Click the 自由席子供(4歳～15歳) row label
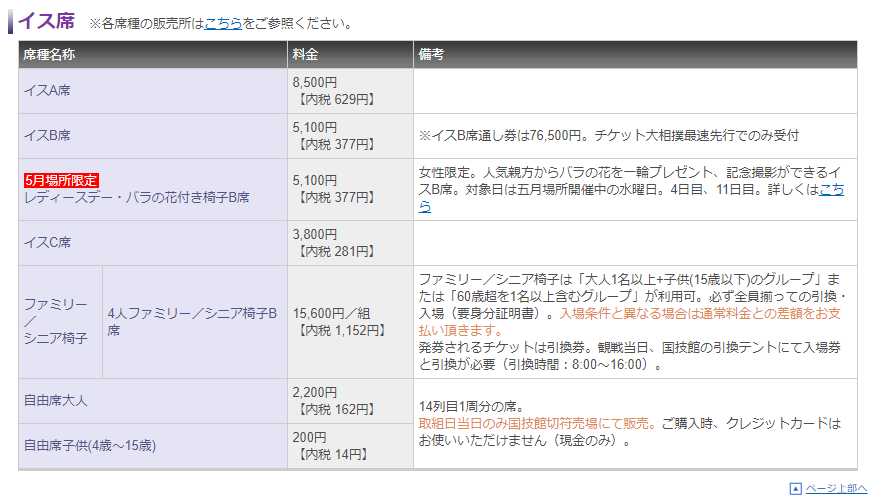Image resolution: width=882 pixels, height=499 pixels. pos(90,445)
